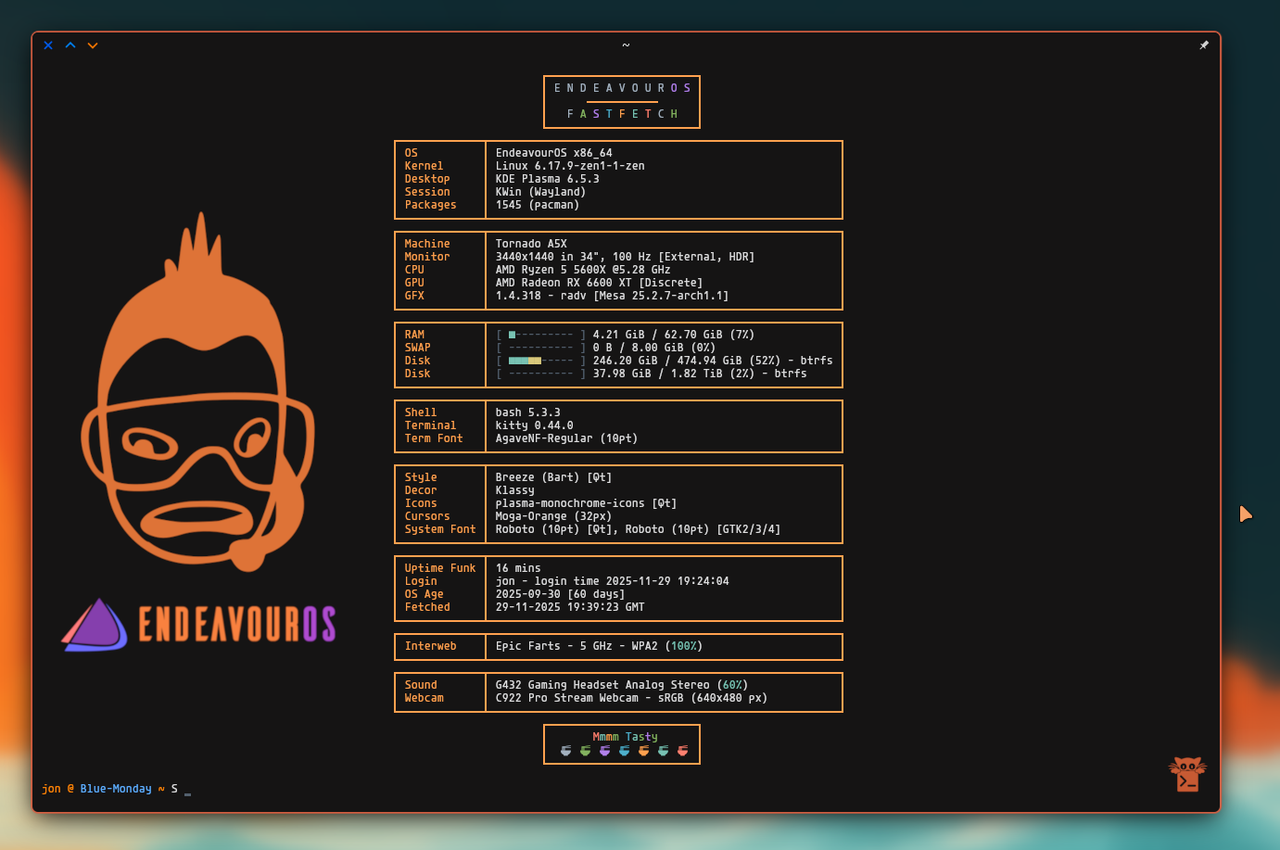Screen dimensions: 1280x850
Task: Click the orange noodle bowl icon
Action: 644,750
